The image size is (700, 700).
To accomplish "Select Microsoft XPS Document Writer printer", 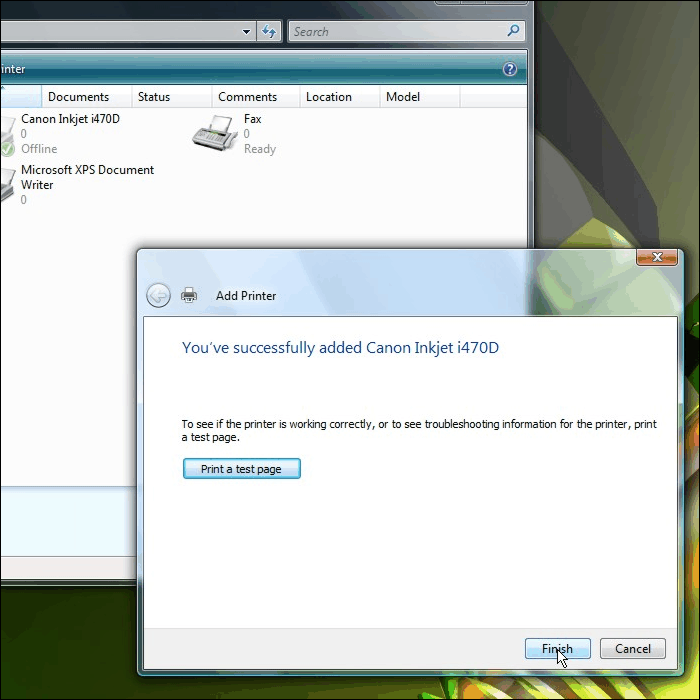I will point(87,177).
